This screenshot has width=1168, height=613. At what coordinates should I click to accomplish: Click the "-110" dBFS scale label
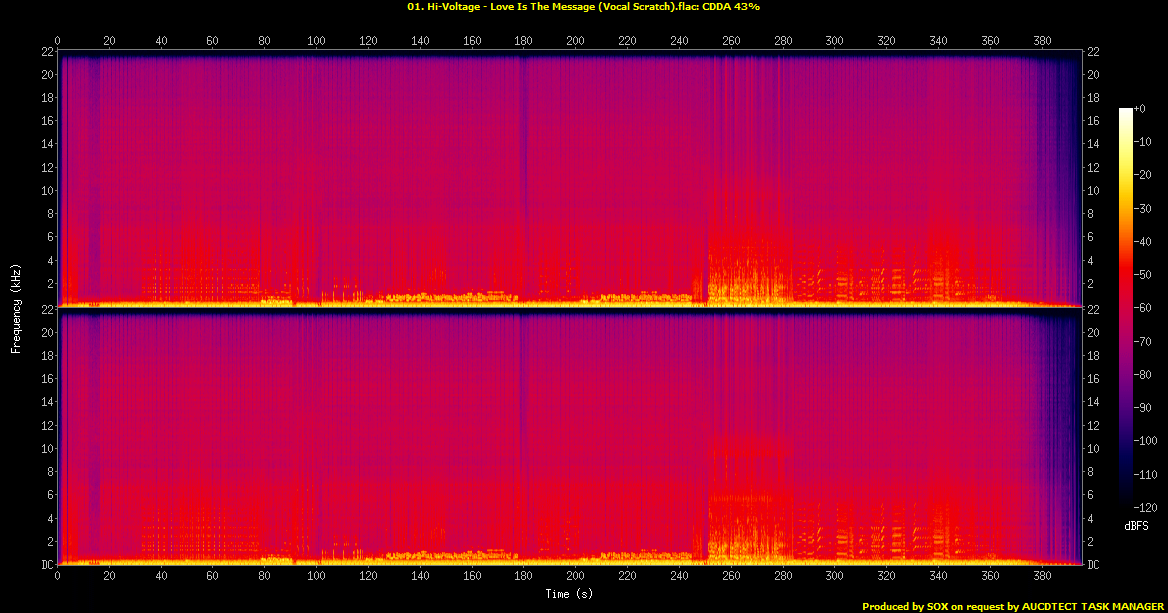point(1146,474)
